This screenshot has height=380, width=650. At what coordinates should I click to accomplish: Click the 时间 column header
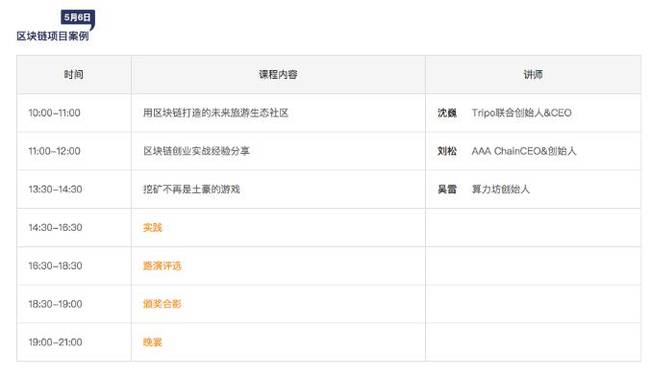click(x=73, y=75)
